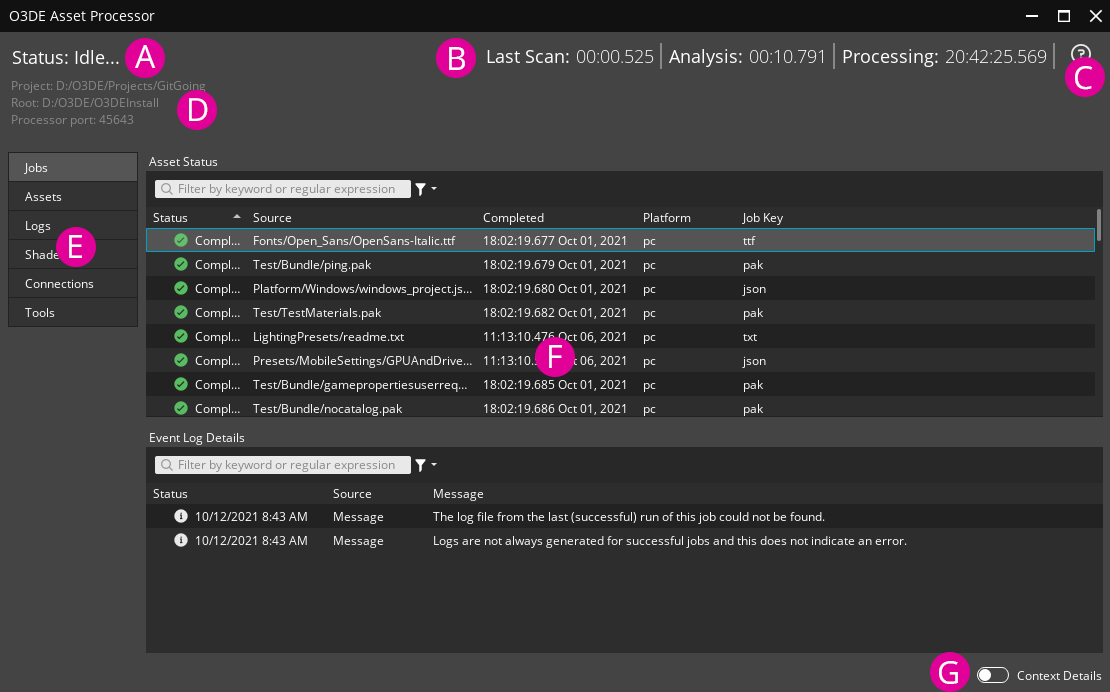Open the filter options dropdown in Event Log Details
This screenshot has width=1110, height=692.
tap(433, 466)
